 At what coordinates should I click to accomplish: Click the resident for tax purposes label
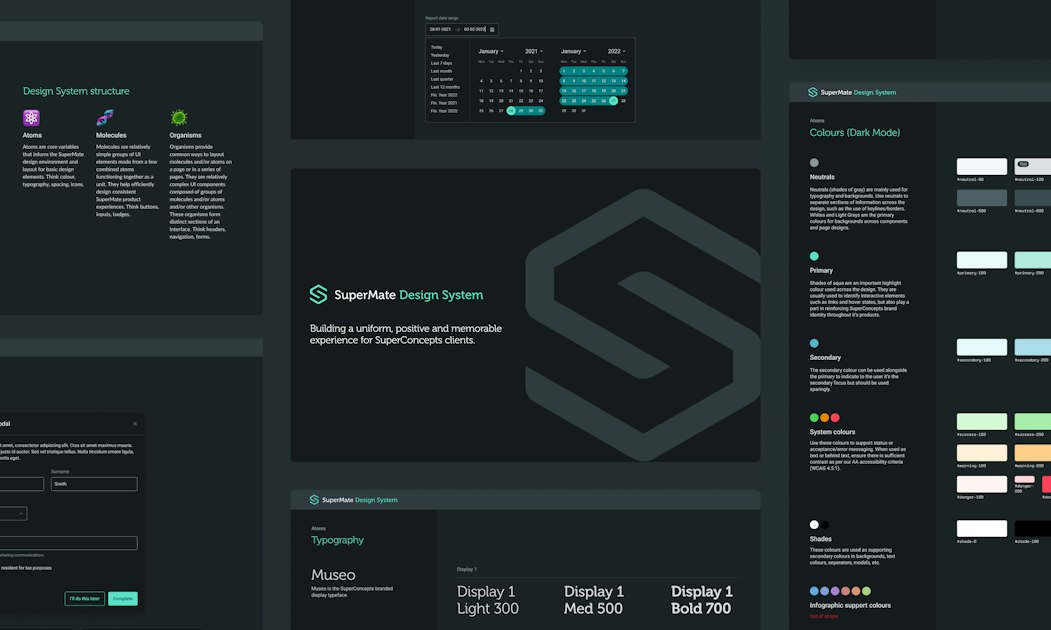(x=26, y=568)
